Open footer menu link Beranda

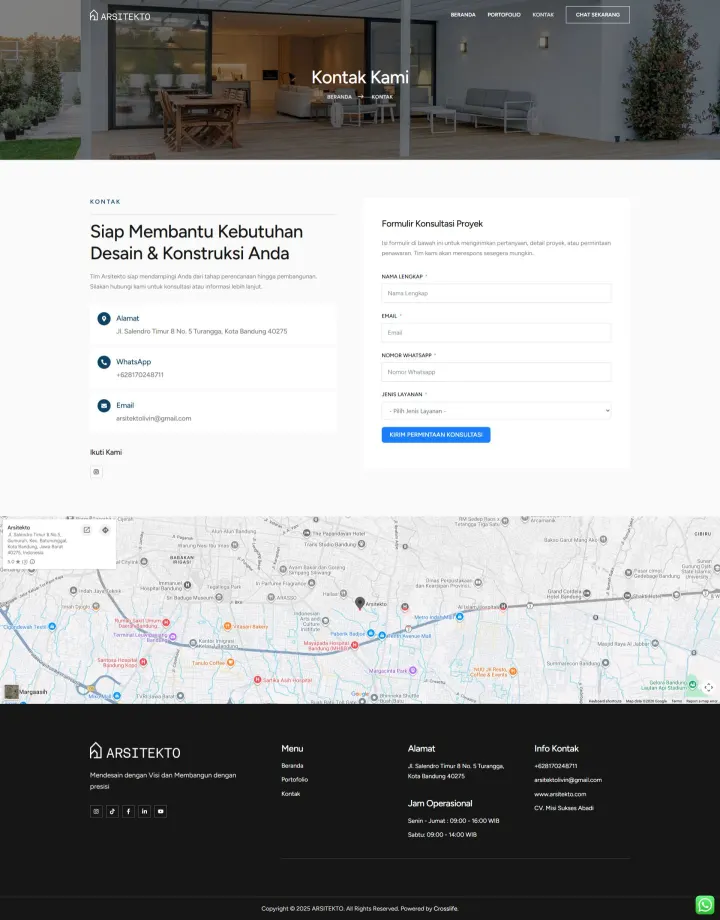(292, 766)
